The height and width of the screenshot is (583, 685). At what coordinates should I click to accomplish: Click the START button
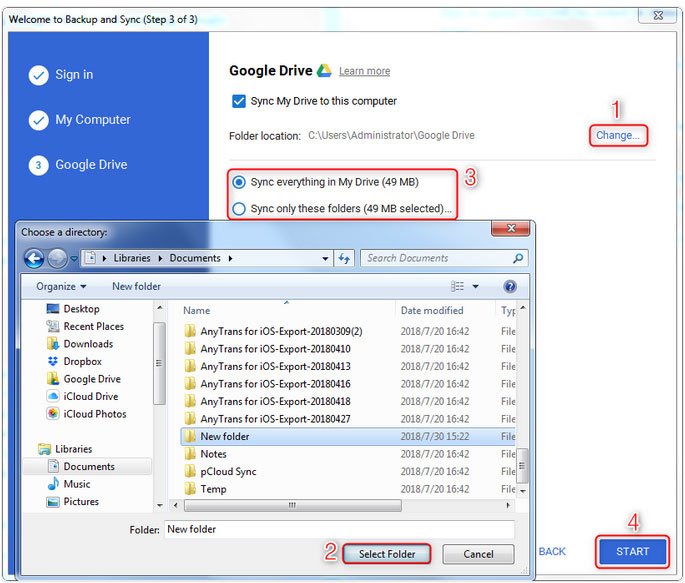tap(632, 552)
